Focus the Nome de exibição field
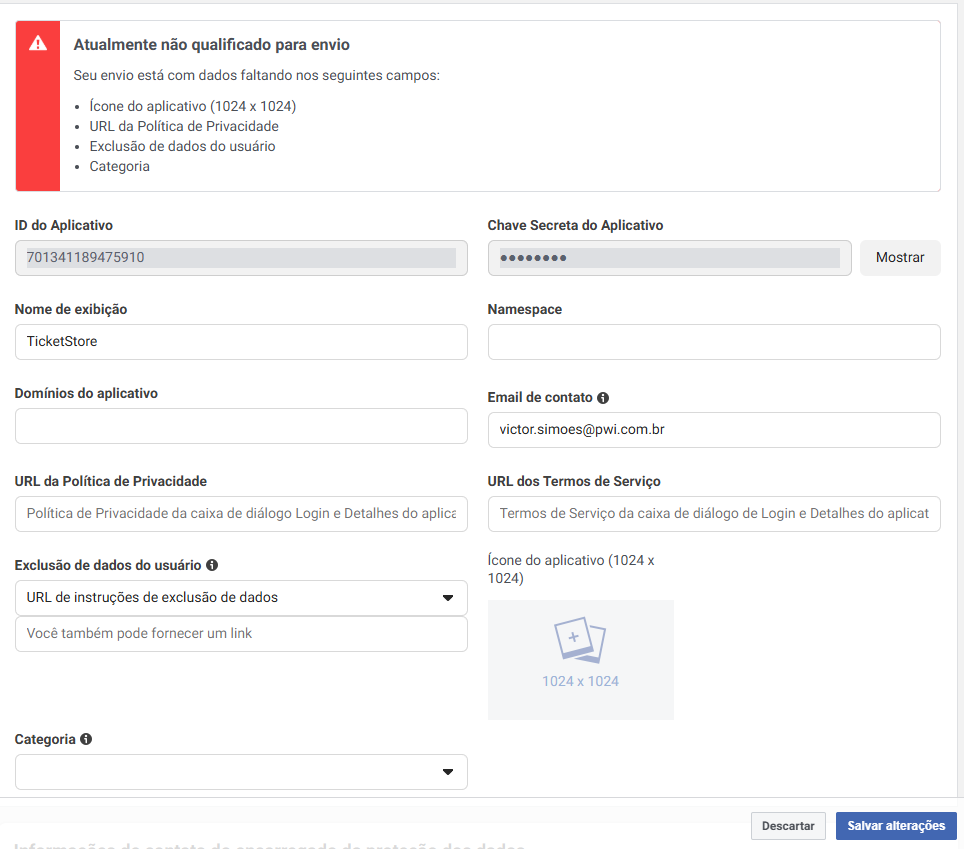 tap(241, 342)
